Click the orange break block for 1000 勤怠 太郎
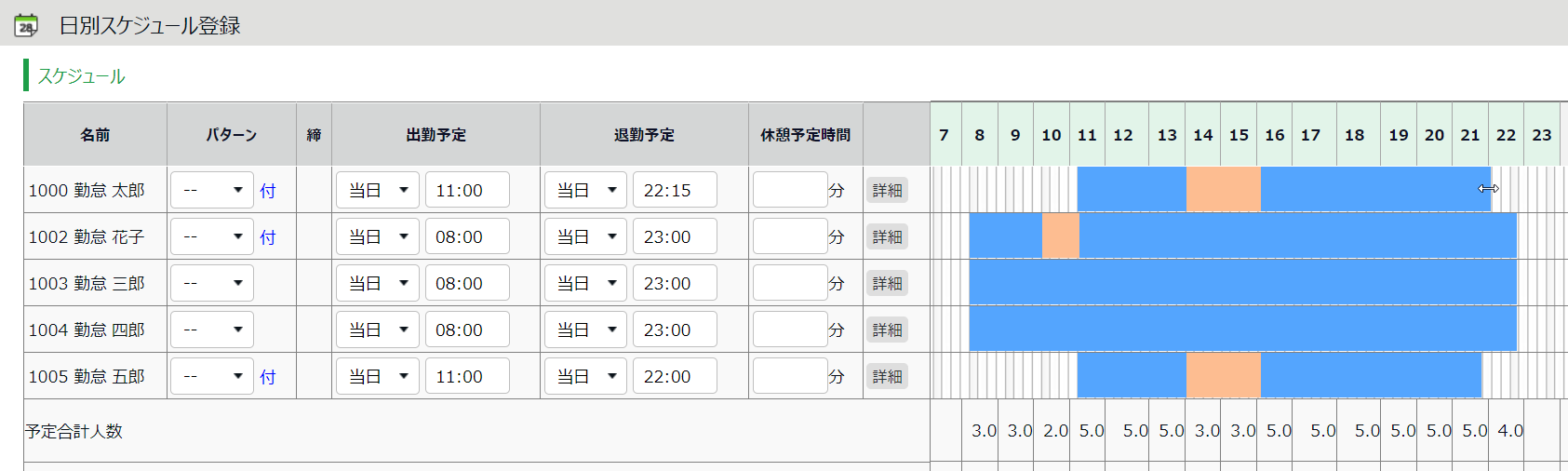The image size is (1568, 471). pyautogui.click(x=1223, y=190)
